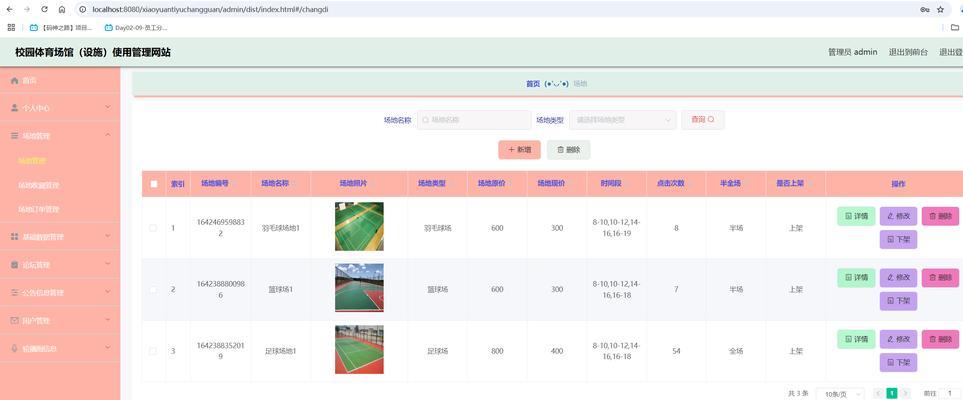This screenshot has height=400, width=963.
Task: Click 删除 in the 篮球场1 row
Action: tap(940, 278)
